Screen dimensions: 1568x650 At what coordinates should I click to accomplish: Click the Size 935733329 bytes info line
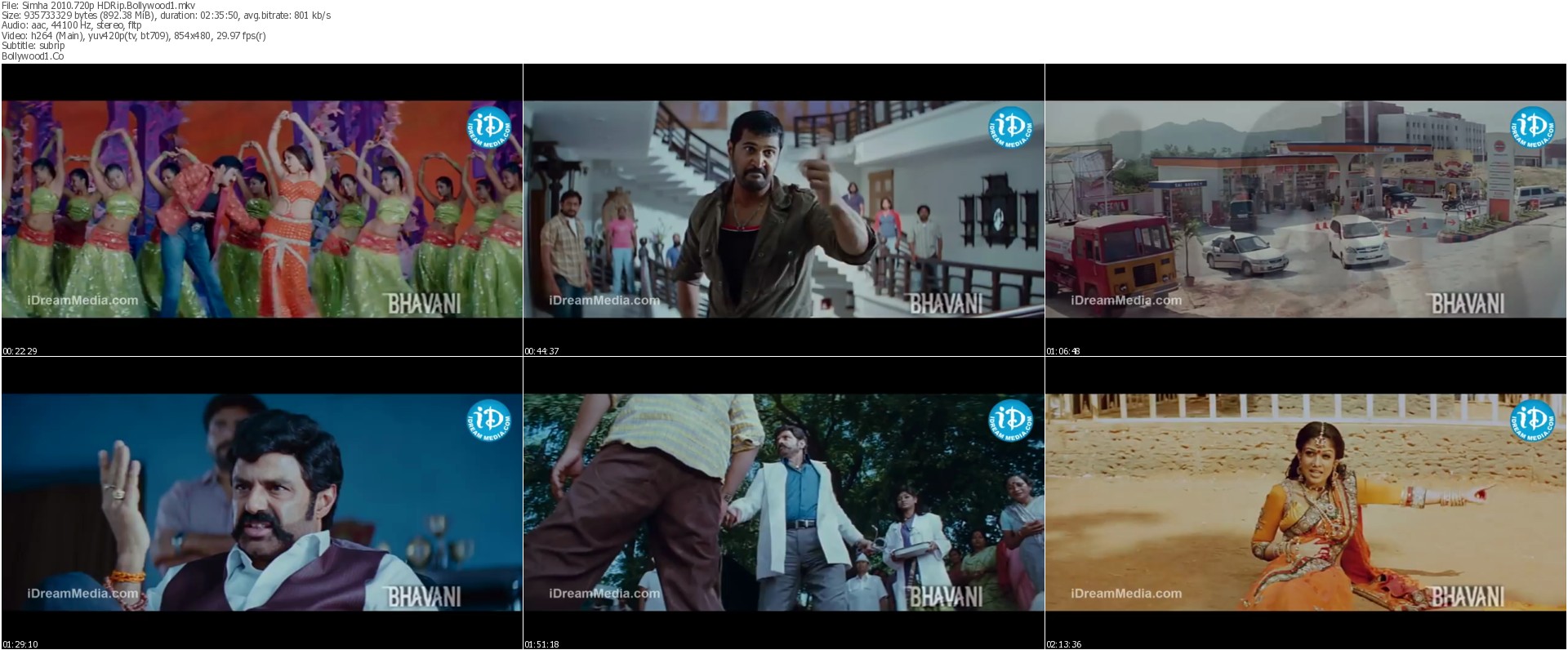click(166, 16)
